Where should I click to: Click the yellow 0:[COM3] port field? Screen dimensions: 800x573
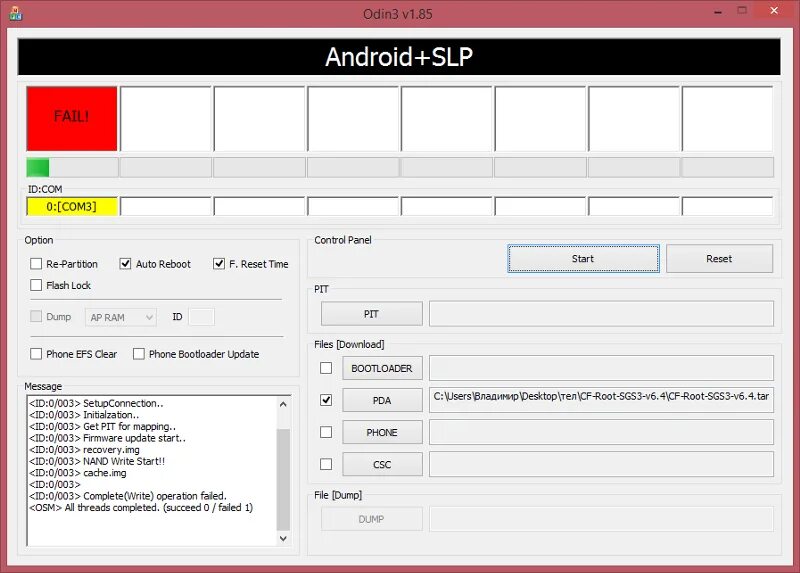click(x=72, y=207)
